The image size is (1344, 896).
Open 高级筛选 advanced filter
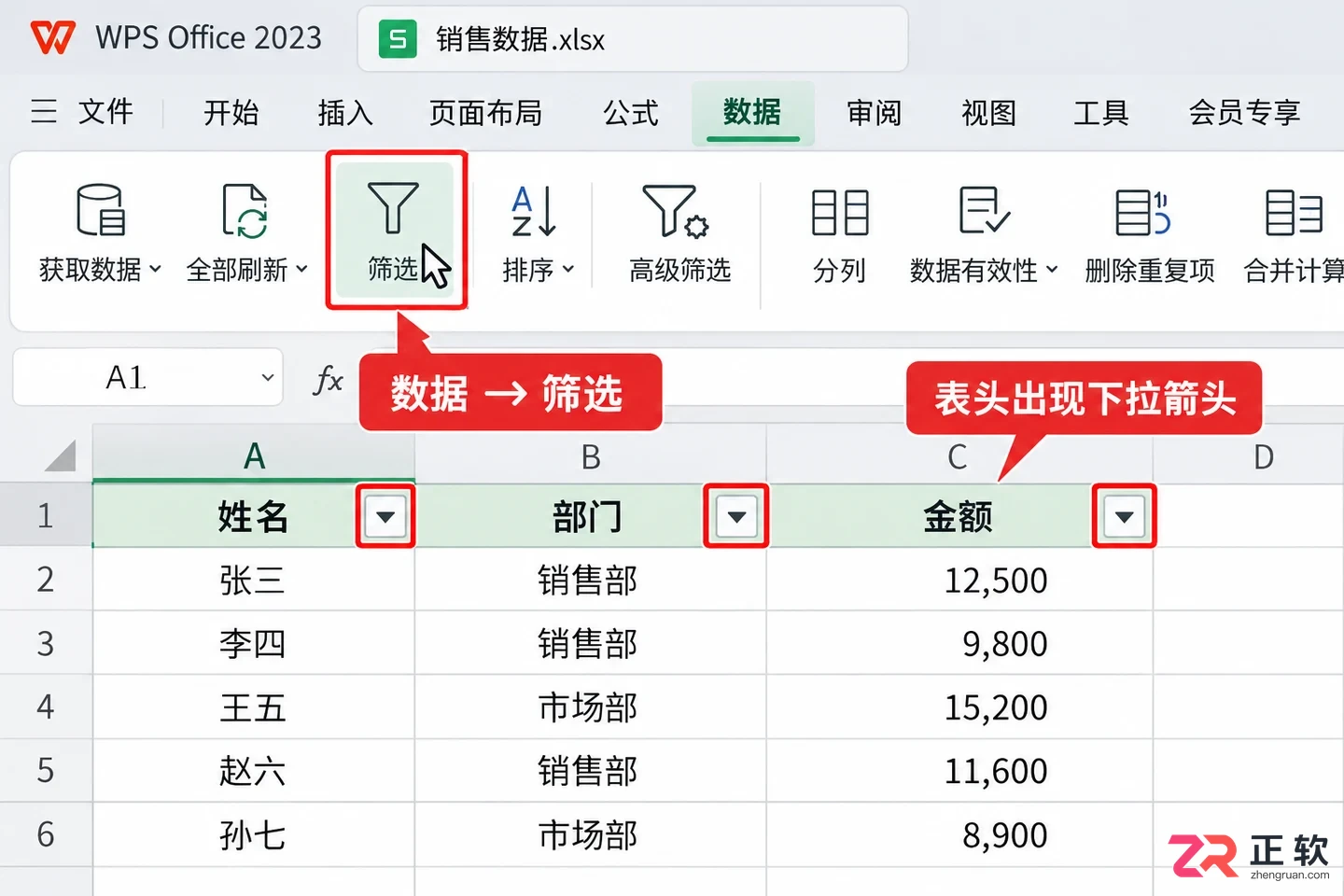click(679, 233)
